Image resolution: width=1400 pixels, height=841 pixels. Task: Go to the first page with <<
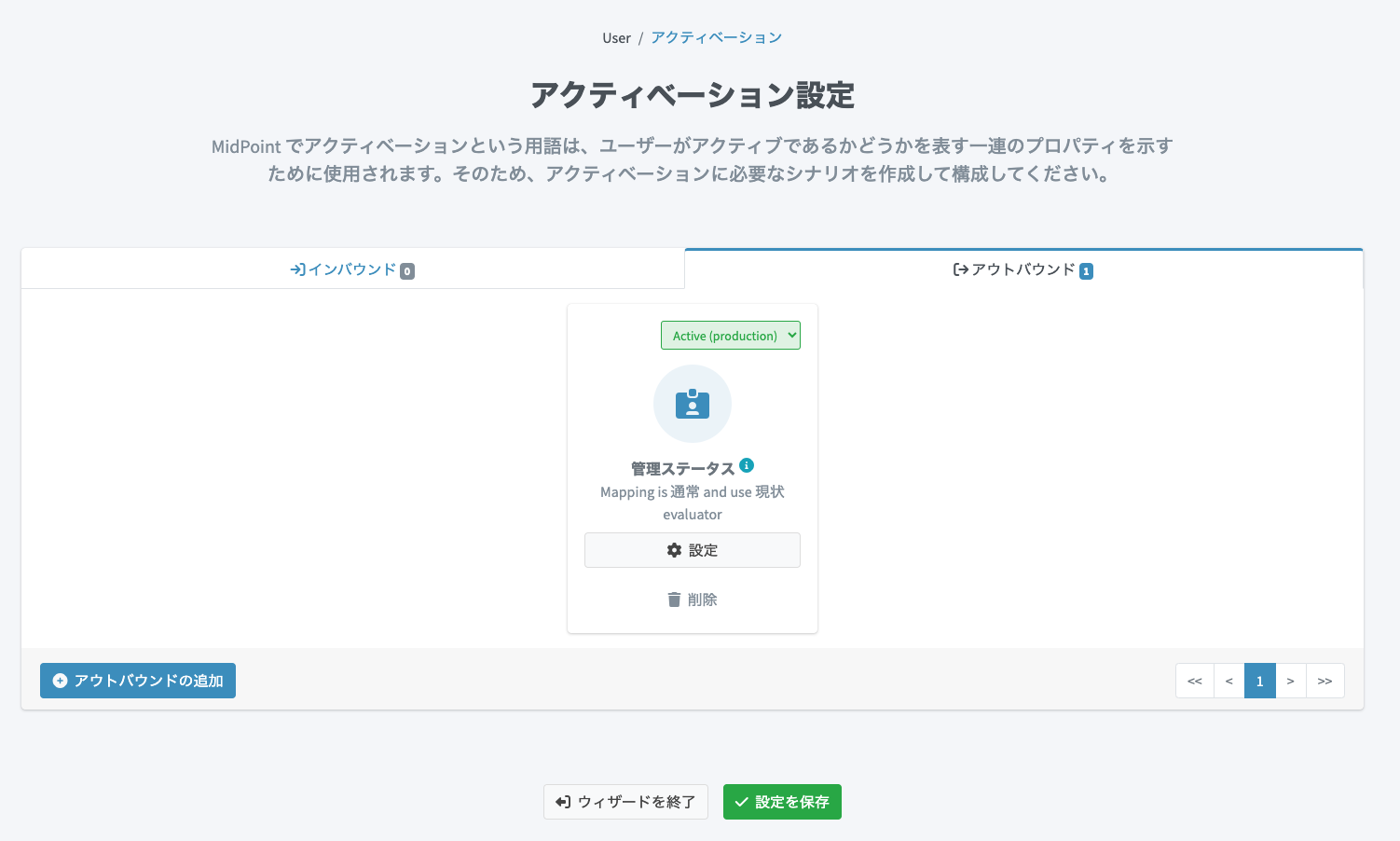tap(1195, 681)
